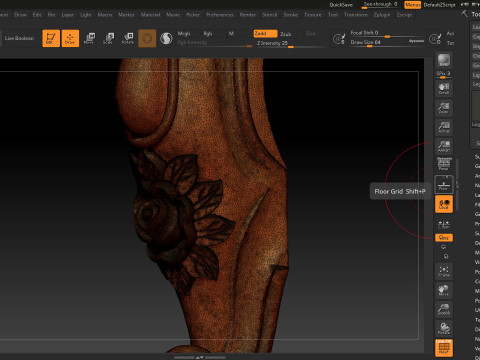Toggle Qxyz rotation mode
Image resolution: width=480 pixels, height=360 pixels.
444,238
